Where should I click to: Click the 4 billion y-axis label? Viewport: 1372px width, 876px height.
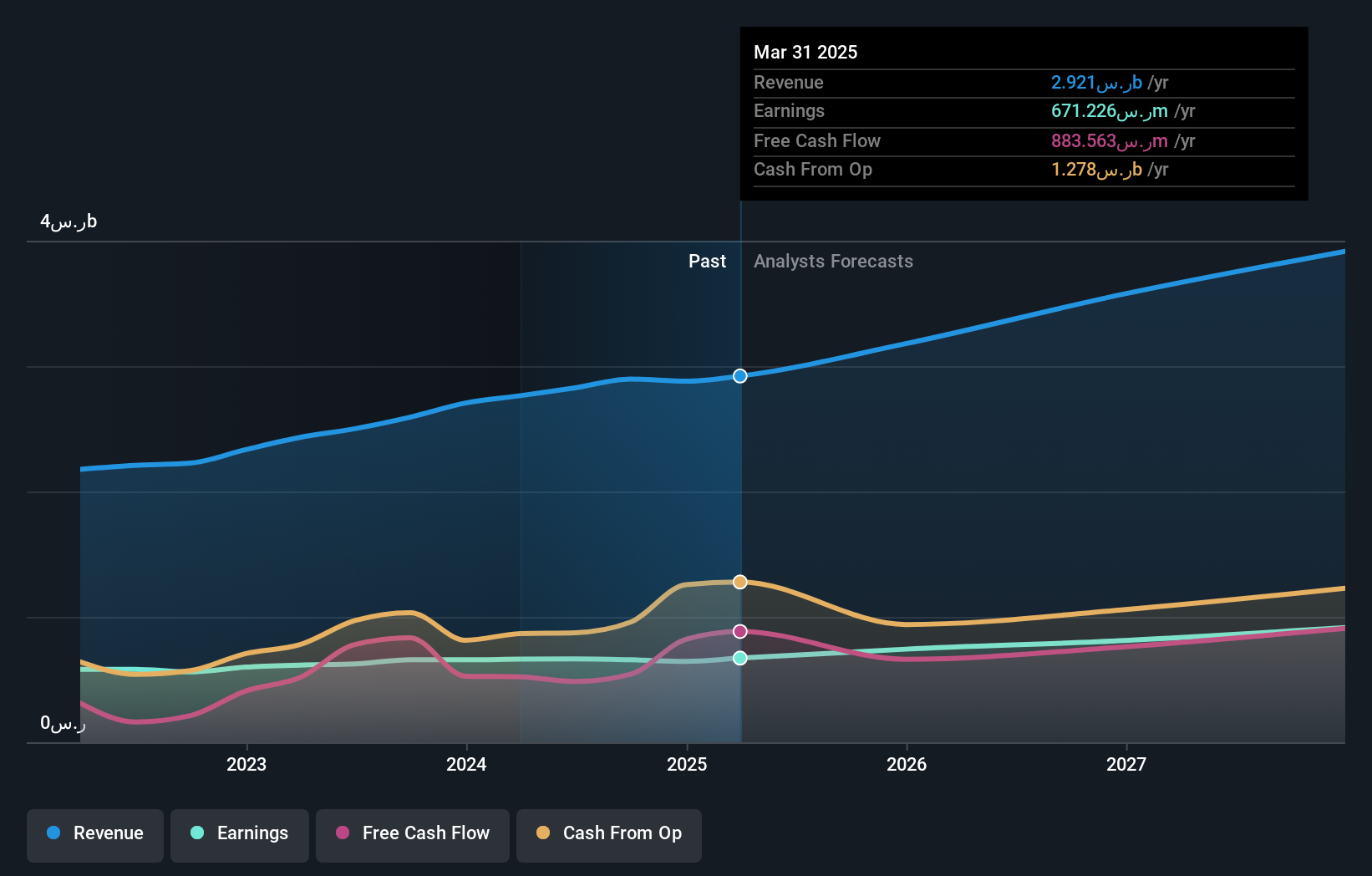pos(69,222)
